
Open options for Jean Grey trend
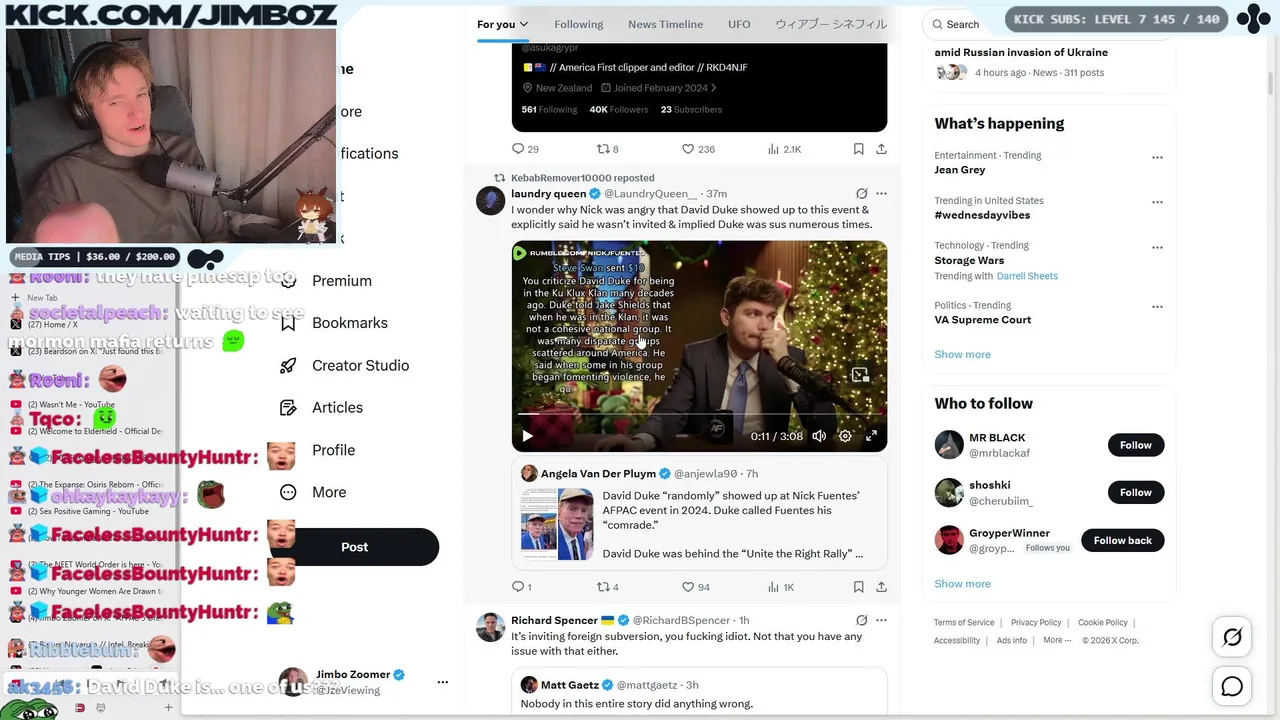(1157, 157)
